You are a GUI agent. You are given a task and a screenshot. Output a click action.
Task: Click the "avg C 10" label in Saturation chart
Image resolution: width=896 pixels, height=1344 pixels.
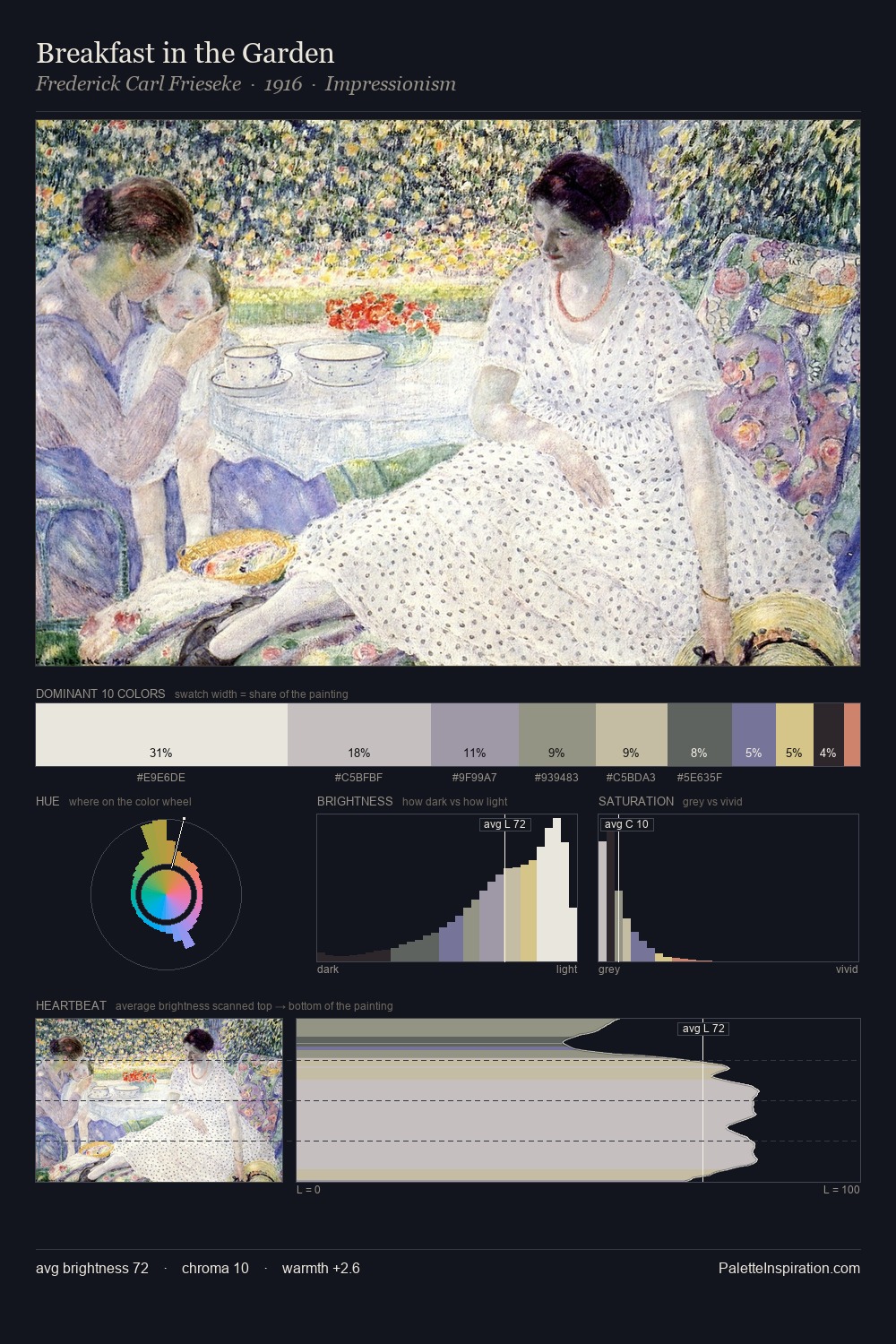[626, 824]
